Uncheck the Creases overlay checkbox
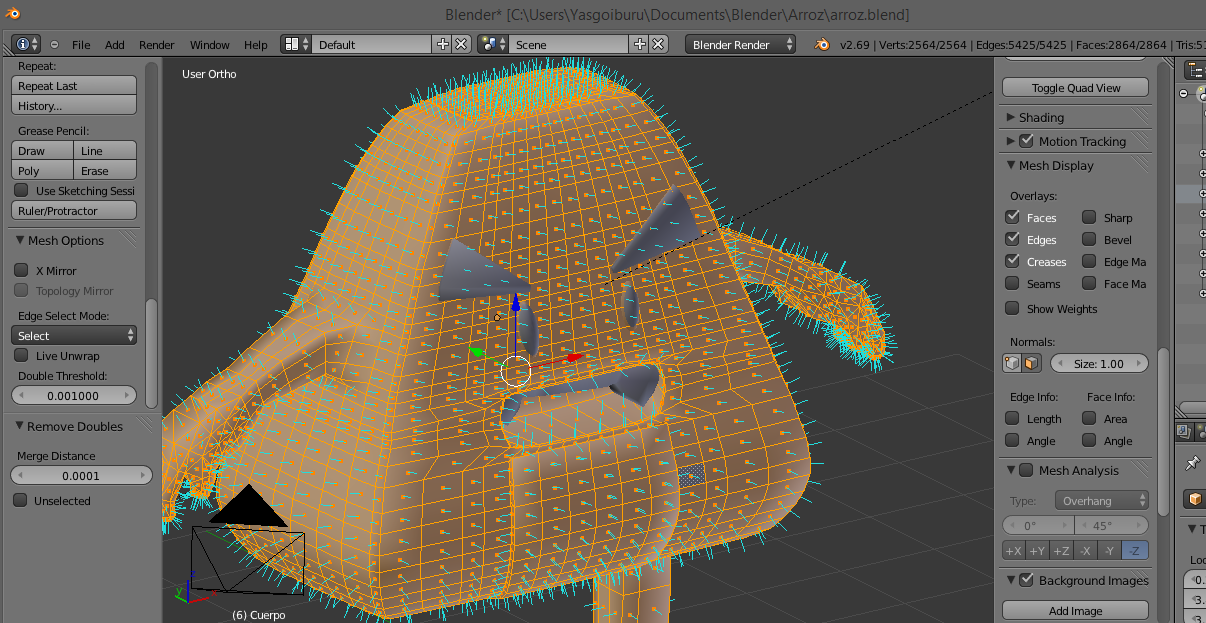Viewport: 1206px width, 623px height. click(1013, 261)
